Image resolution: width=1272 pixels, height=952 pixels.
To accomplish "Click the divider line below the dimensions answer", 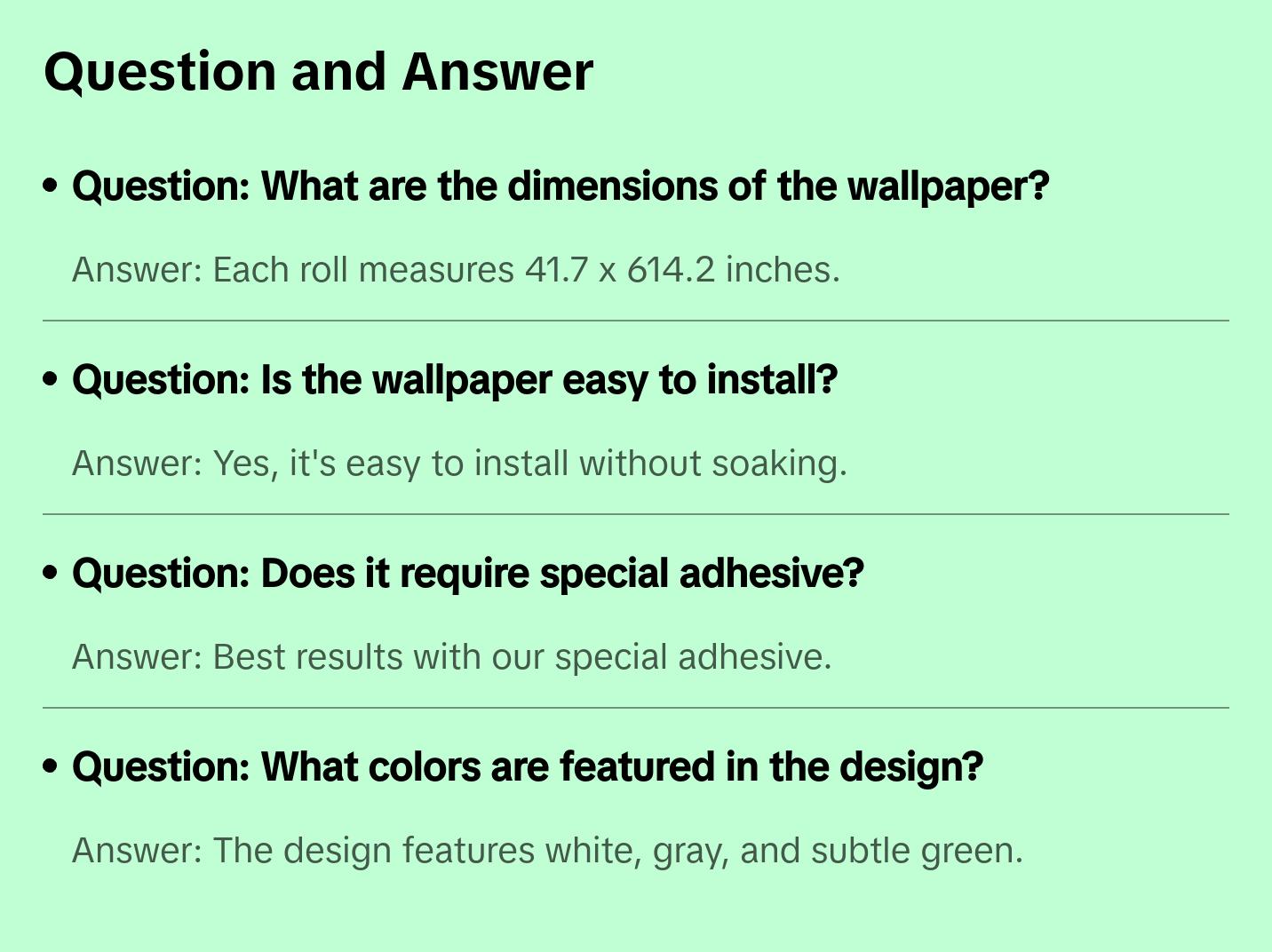I will 636,321.
